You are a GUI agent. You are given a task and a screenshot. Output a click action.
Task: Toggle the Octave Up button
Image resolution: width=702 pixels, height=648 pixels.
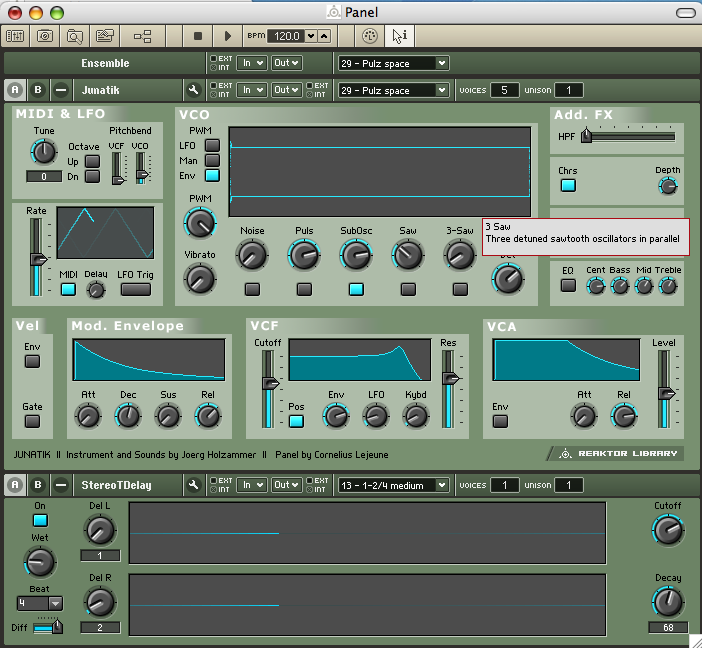(x=92, y=161)
